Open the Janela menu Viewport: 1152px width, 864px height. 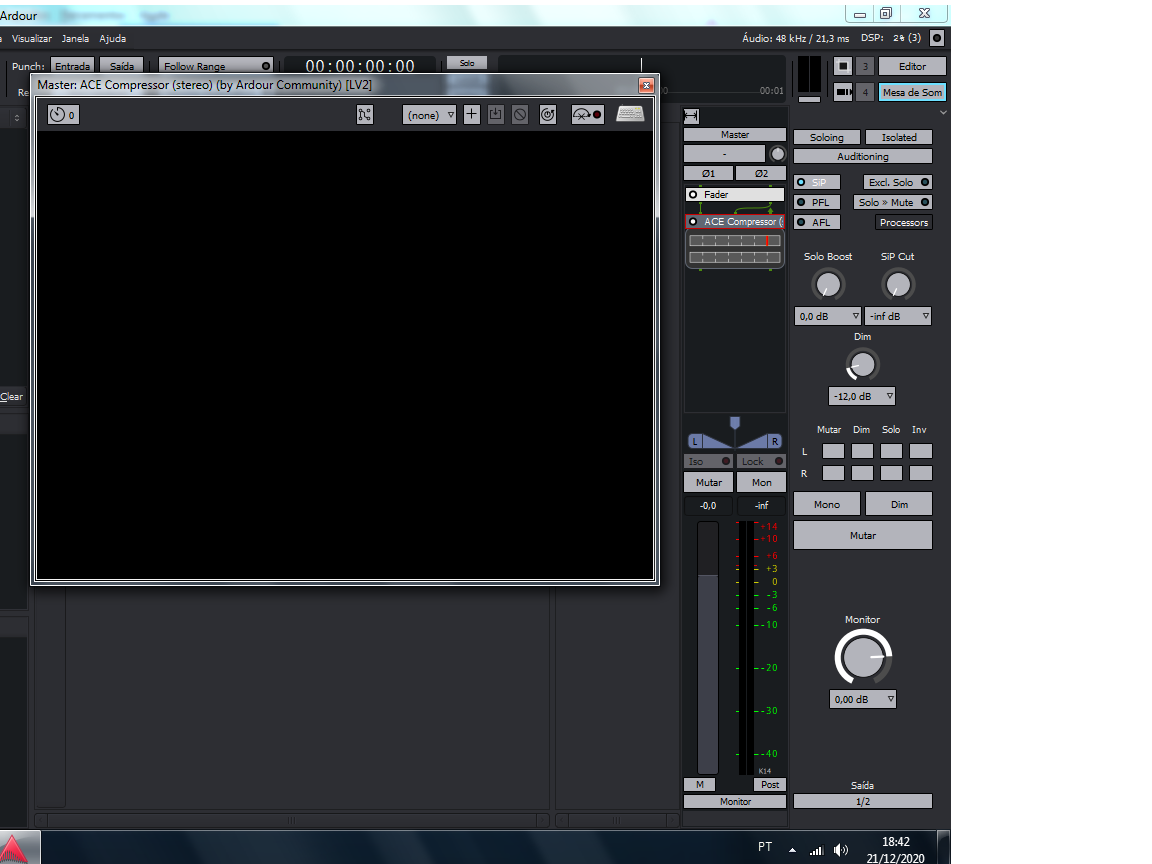coord(75,39)
